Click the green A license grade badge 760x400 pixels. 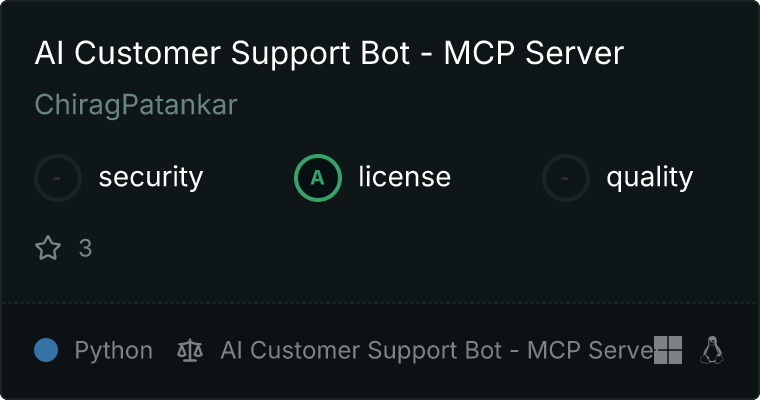pyautogui.click(x=318, y=178)
